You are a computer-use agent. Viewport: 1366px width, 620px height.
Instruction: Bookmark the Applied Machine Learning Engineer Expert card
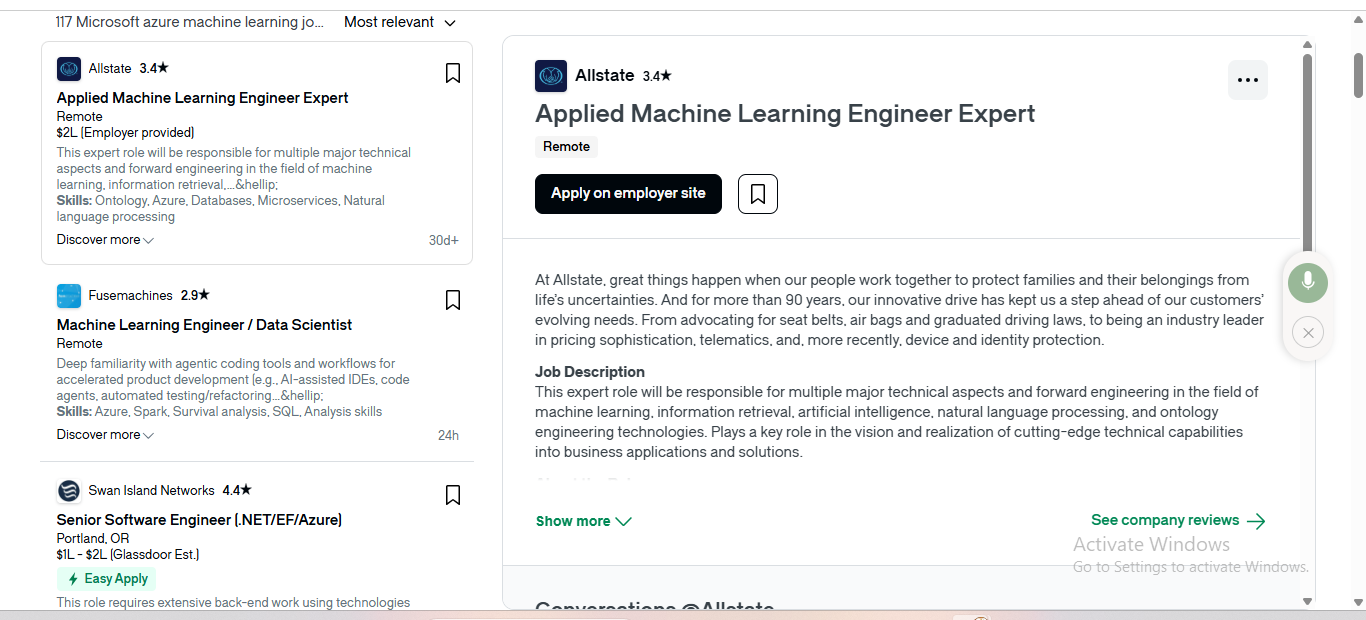coord(452,72)
